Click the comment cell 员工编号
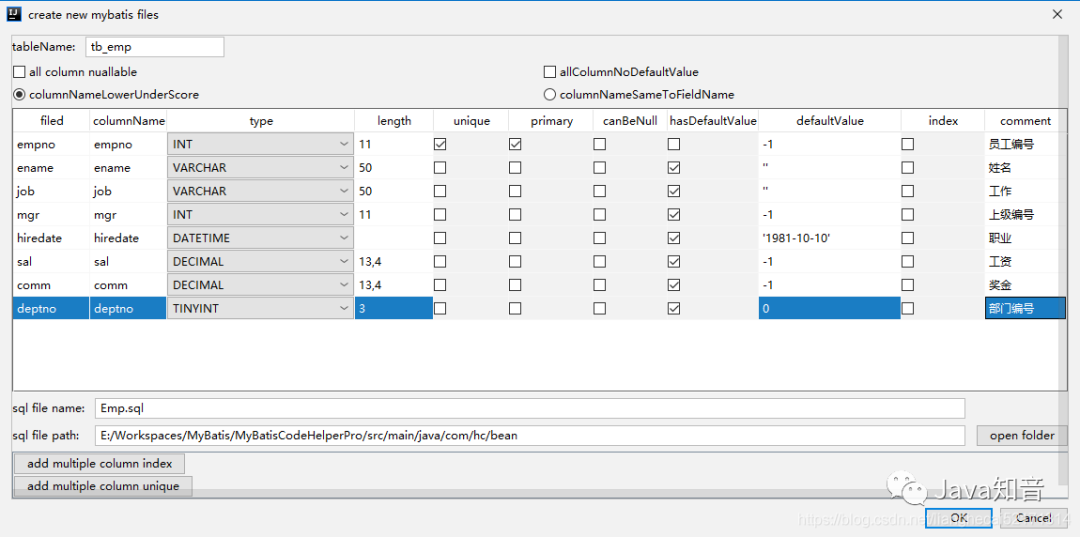 coord(1026,145)
